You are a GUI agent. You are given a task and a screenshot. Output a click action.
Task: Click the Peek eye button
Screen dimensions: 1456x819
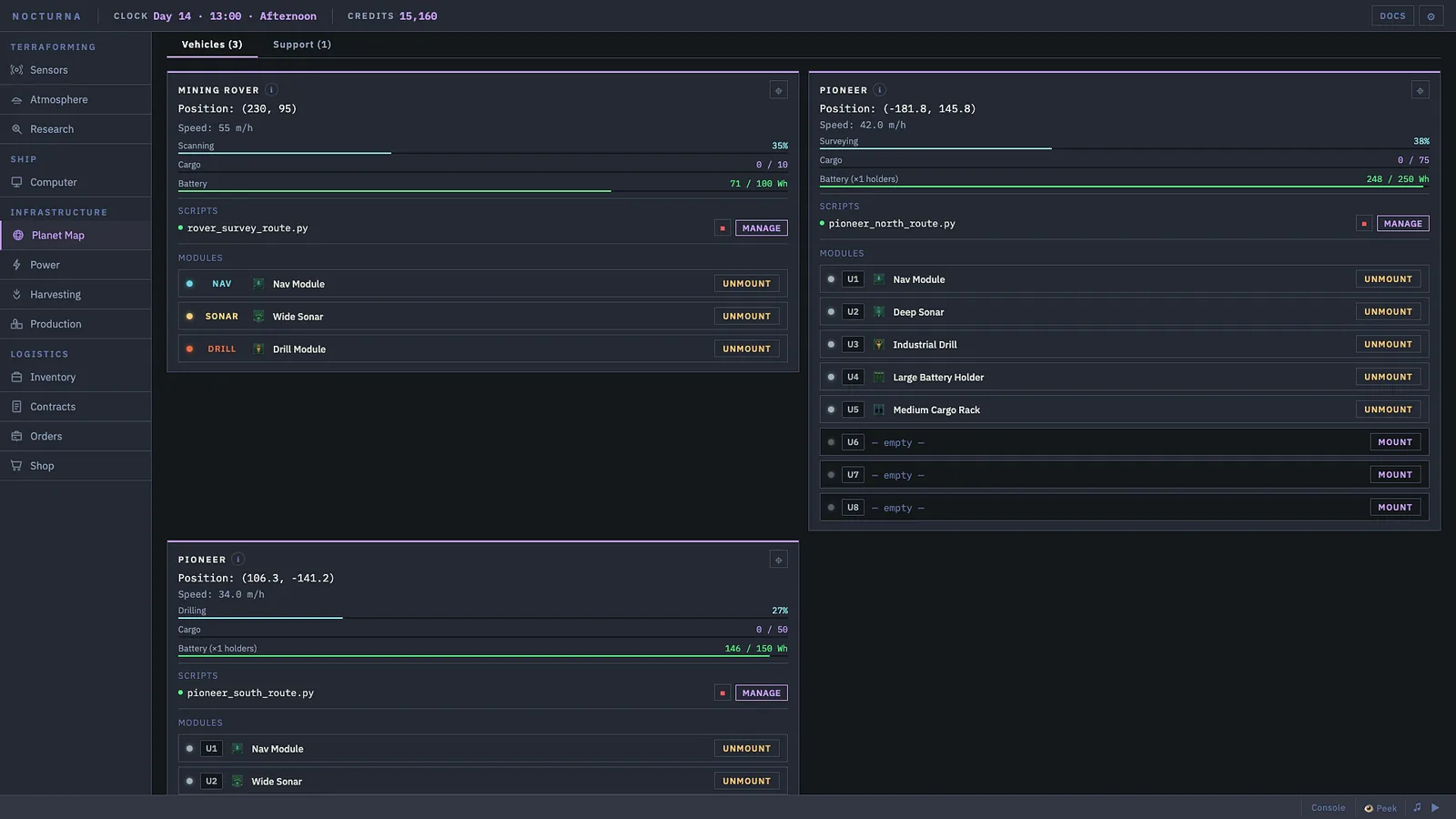[x=1380, y=808]
